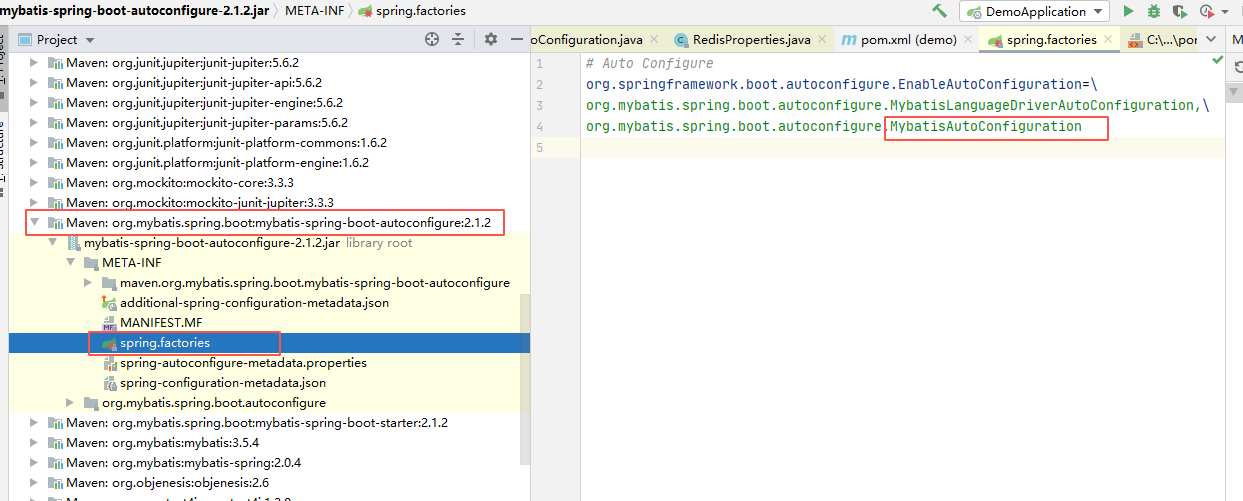The height and width of the screenshot is (501, 1243).
Task: Hide the Project tool window
Action: click(516, 39)
